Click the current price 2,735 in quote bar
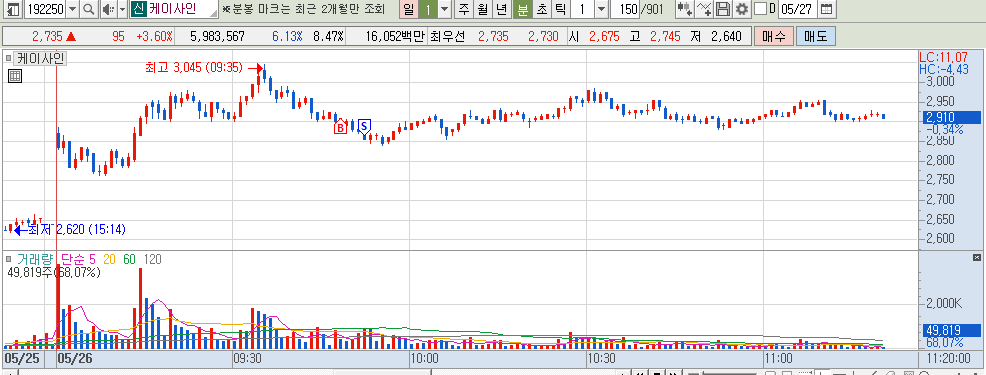Screen dimensions: 986x375 [x=47, y=36]
